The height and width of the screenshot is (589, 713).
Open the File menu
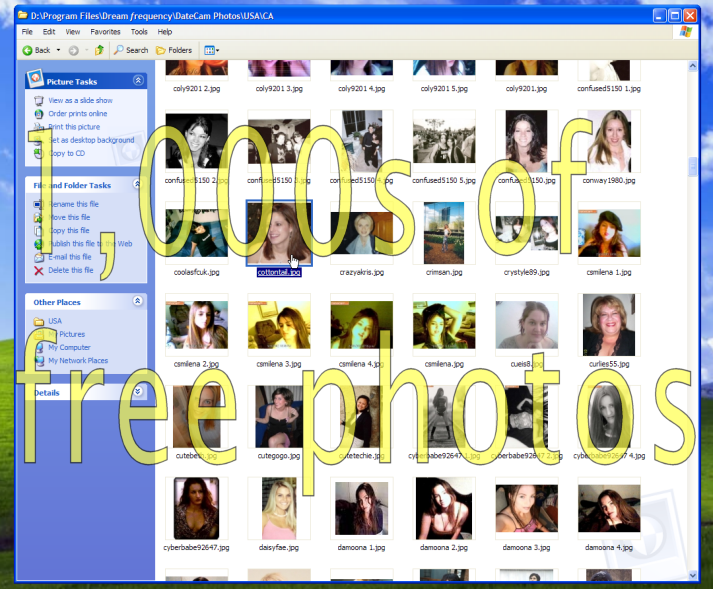(27, 32)
